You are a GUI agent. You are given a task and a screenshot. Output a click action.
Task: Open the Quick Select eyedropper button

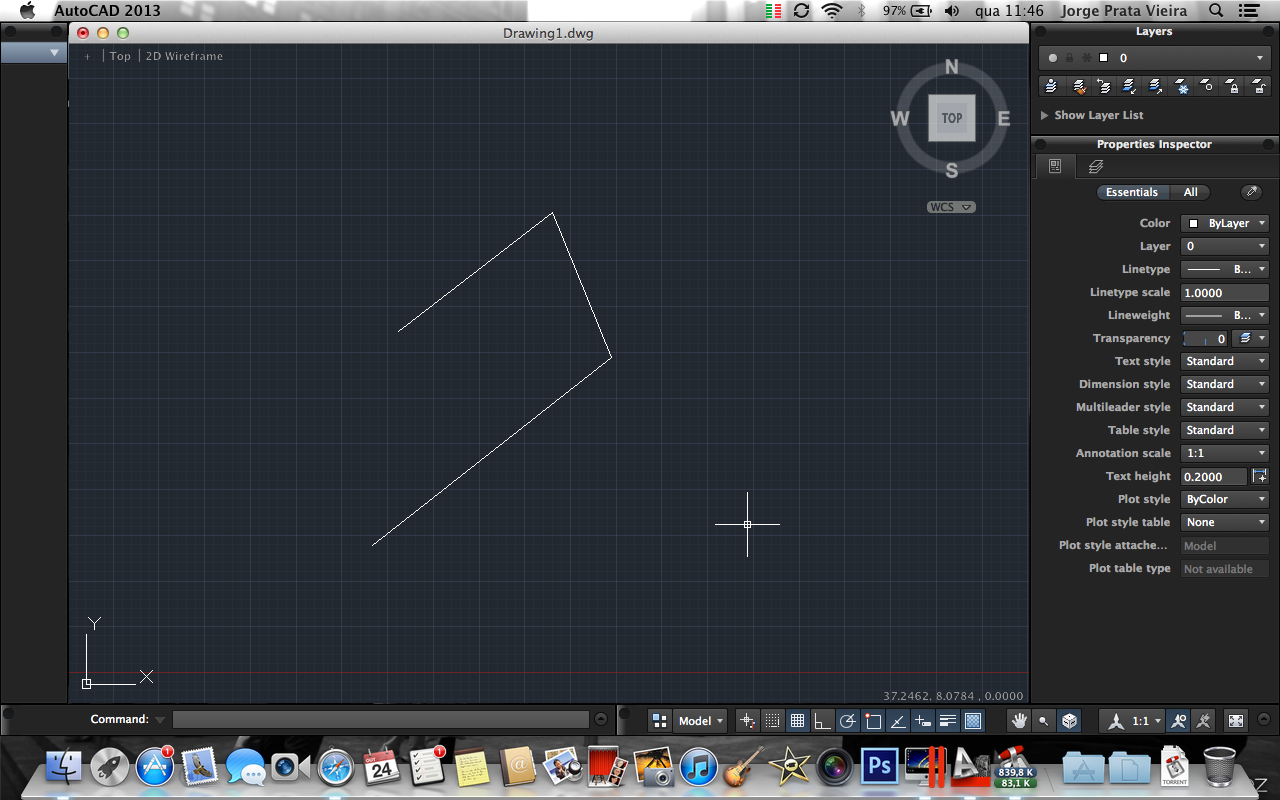tap(1250, 192)
